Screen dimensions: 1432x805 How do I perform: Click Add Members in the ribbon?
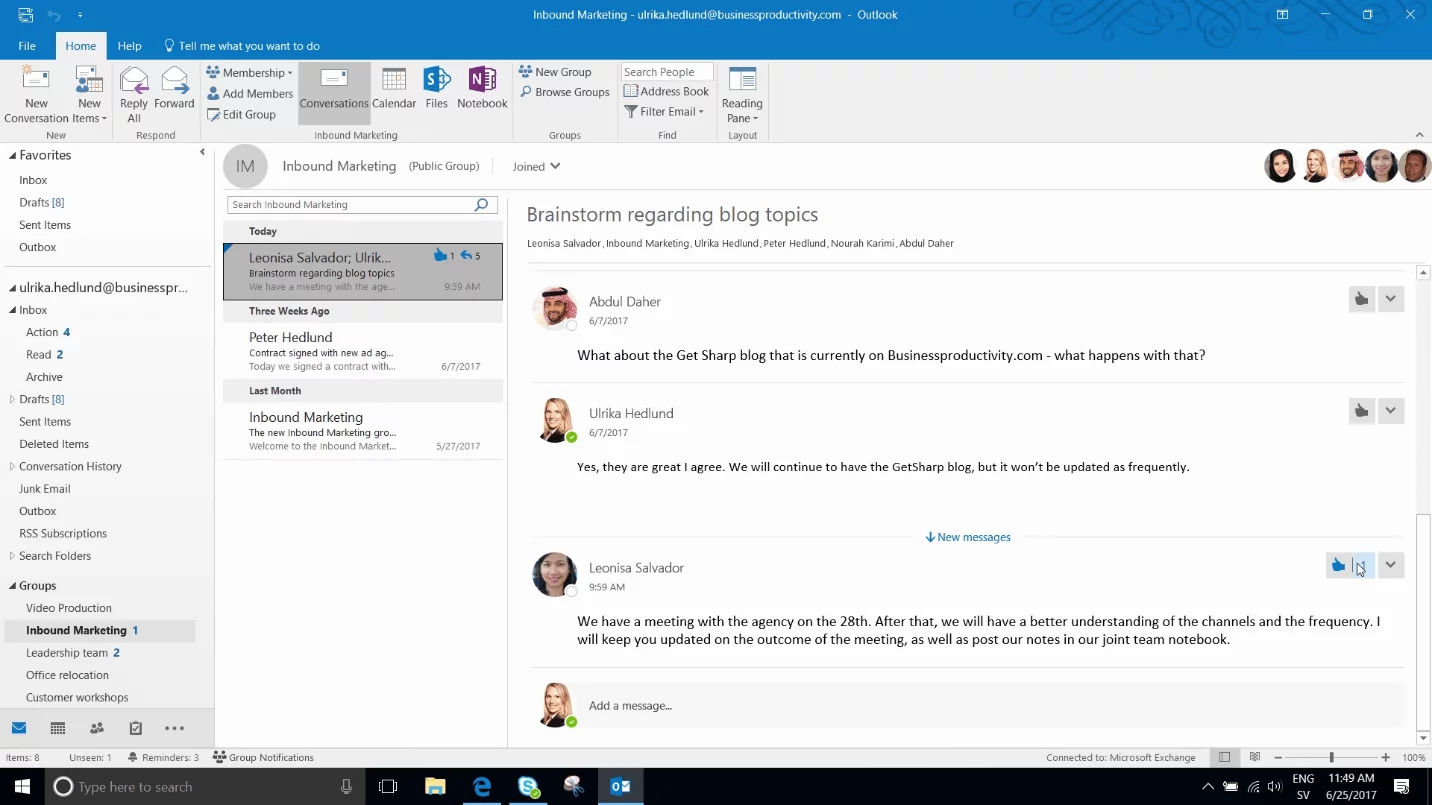[x=249, y=94]
